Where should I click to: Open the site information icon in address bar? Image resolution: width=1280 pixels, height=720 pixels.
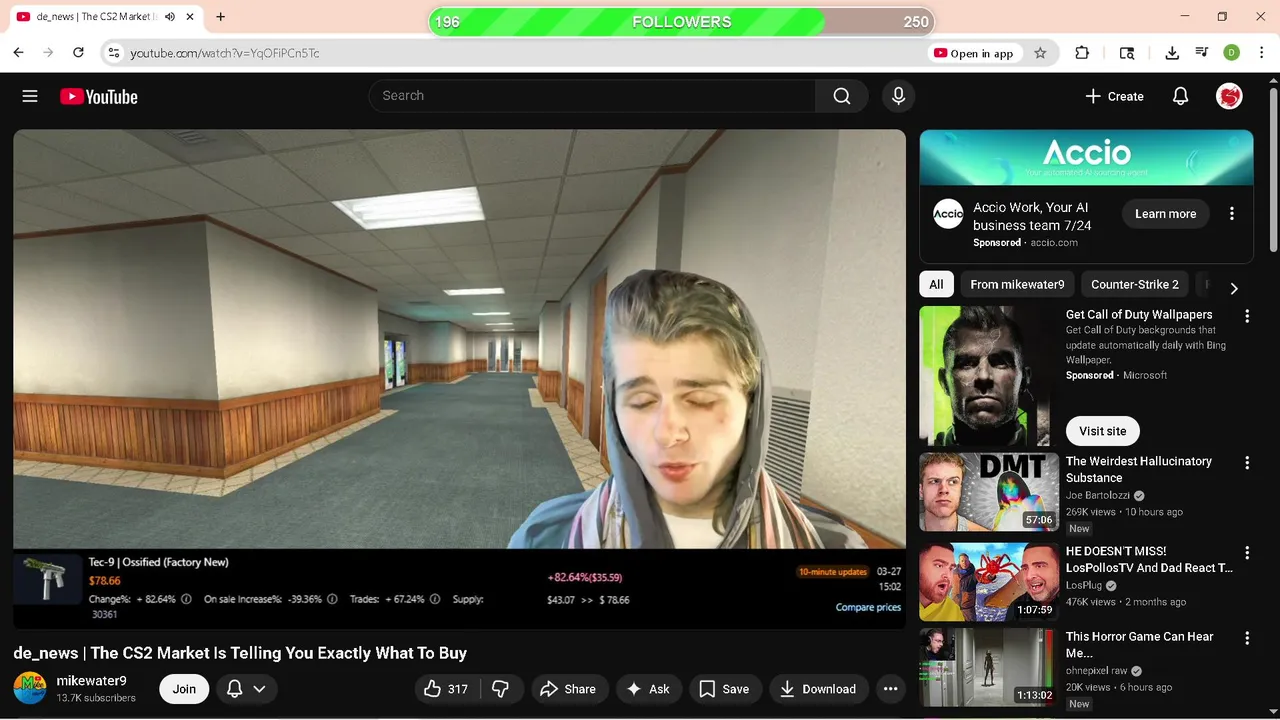114,53
